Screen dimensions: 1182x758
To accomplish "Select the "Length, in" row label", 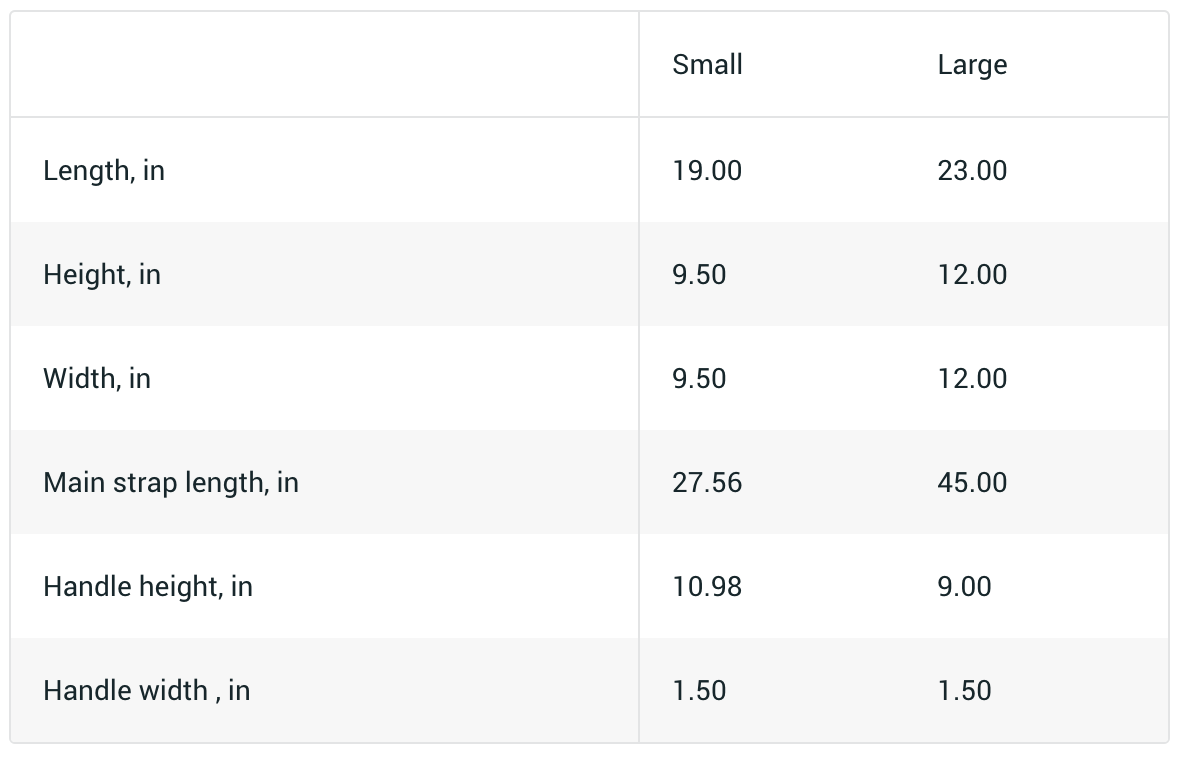I will point(104,171).
